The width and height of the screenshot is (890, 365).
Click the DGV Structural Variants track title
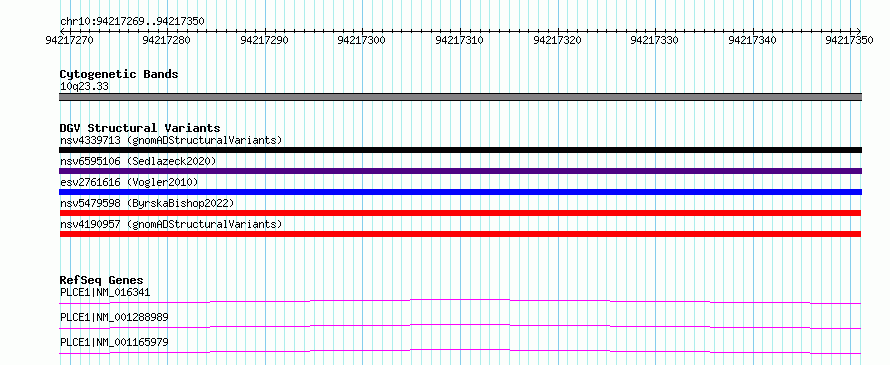[x=140, y=128]
